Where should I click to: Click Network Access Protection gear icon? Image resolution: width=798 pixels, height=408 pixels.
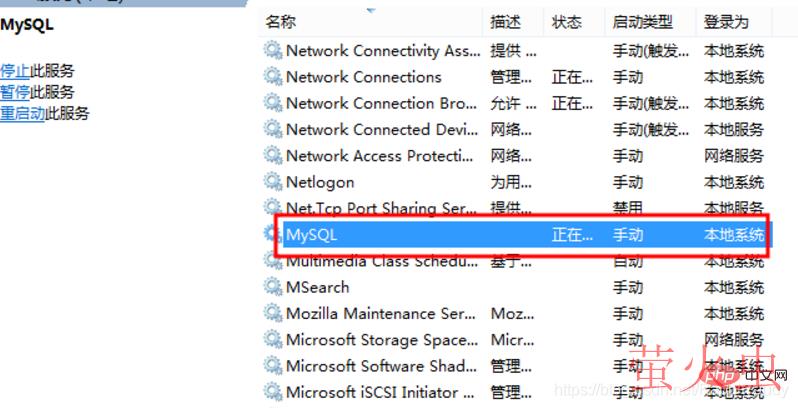click(273, 156)
